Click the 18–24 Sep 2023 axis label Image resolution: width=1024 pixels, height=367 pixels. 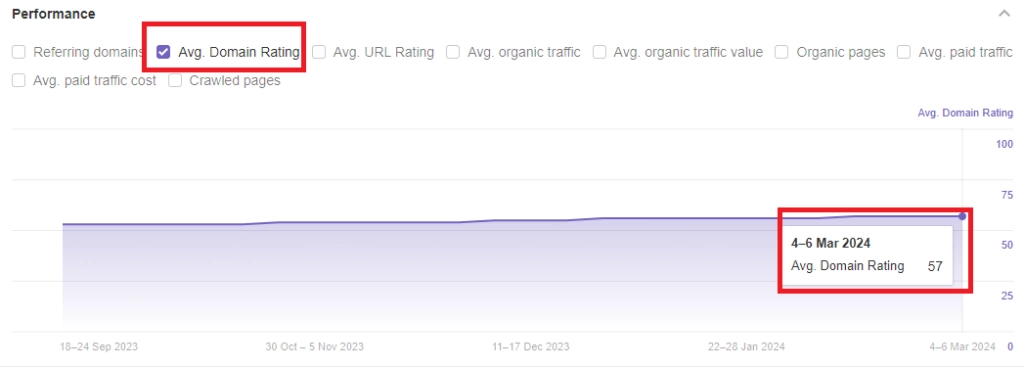point(99,347)
